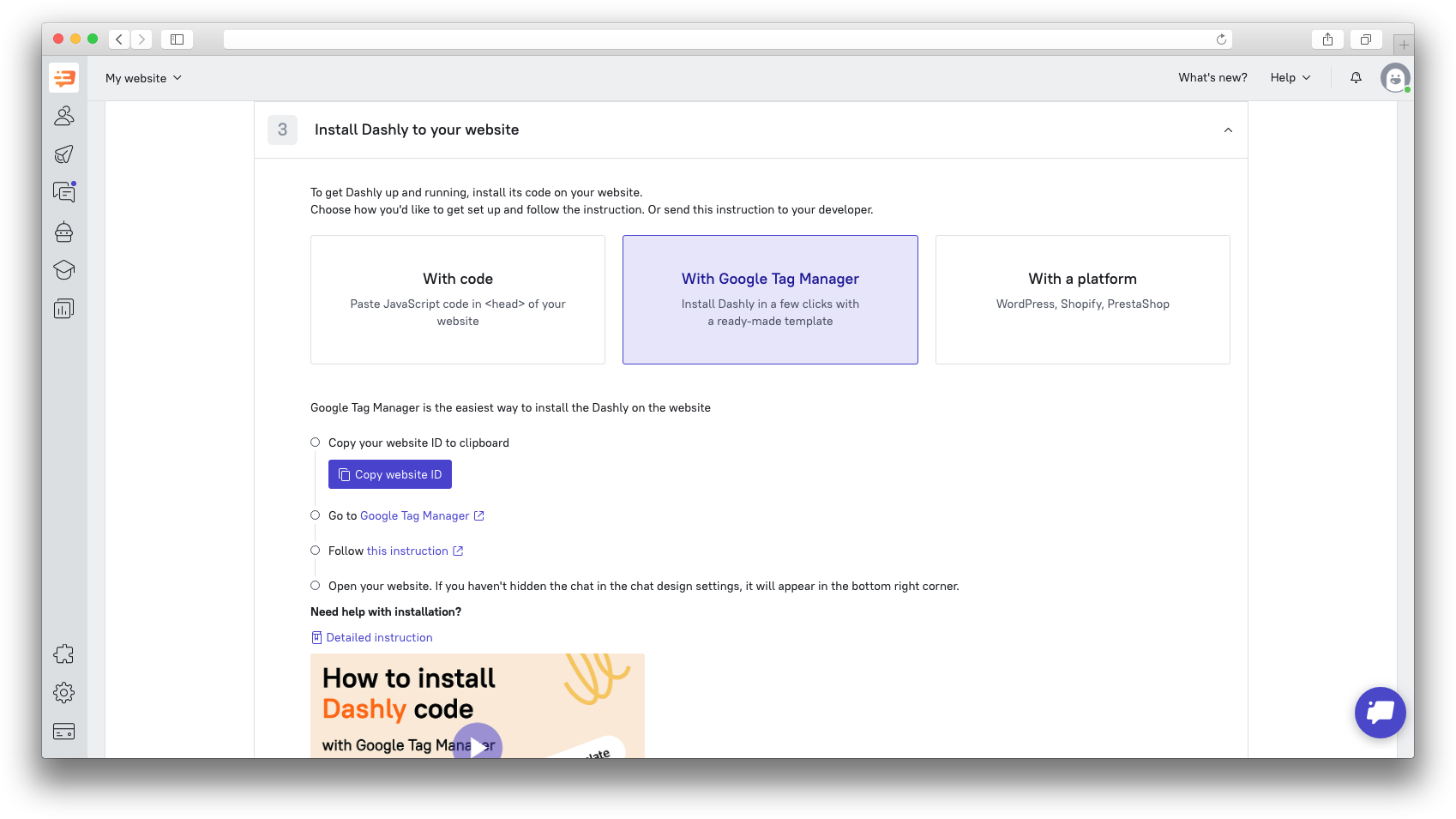Viewport: 1456px width, 819px height.
Task: Go forward with browser forward arrow
Action: click(141, 39)
